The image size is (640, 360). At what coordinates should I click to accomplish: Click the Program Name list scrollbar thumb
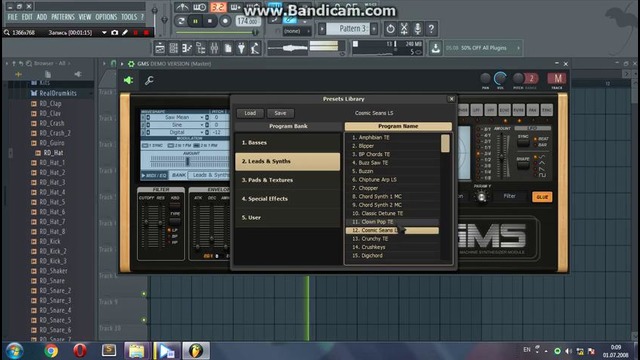pyautogui.click(x=445, y=144)
